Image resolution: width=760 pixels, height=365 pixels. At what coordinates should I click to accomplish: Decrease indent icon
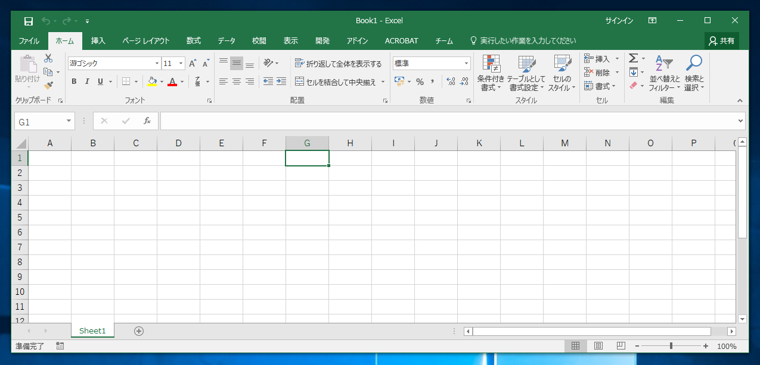click(268, 81)
